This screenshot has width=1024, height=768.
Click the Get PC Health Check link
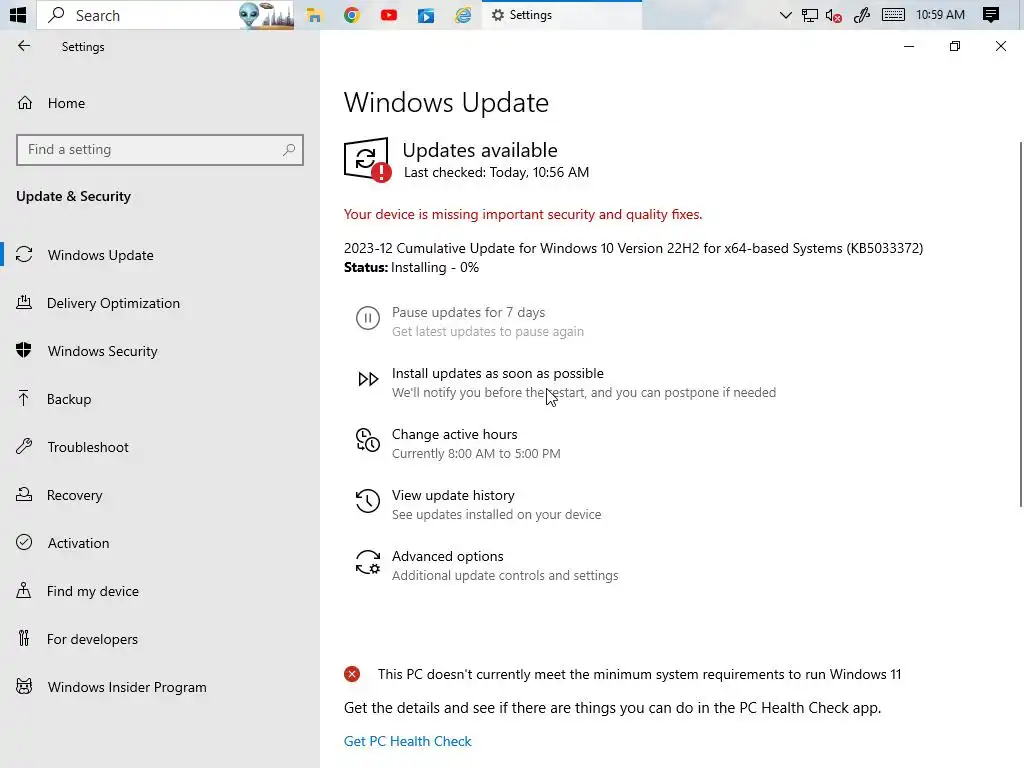408,741
